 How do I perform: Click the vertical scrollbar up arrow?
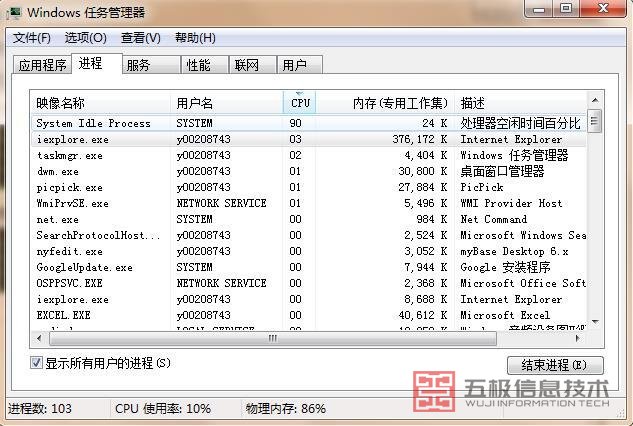pyautogui.click(x=595, y=101)
